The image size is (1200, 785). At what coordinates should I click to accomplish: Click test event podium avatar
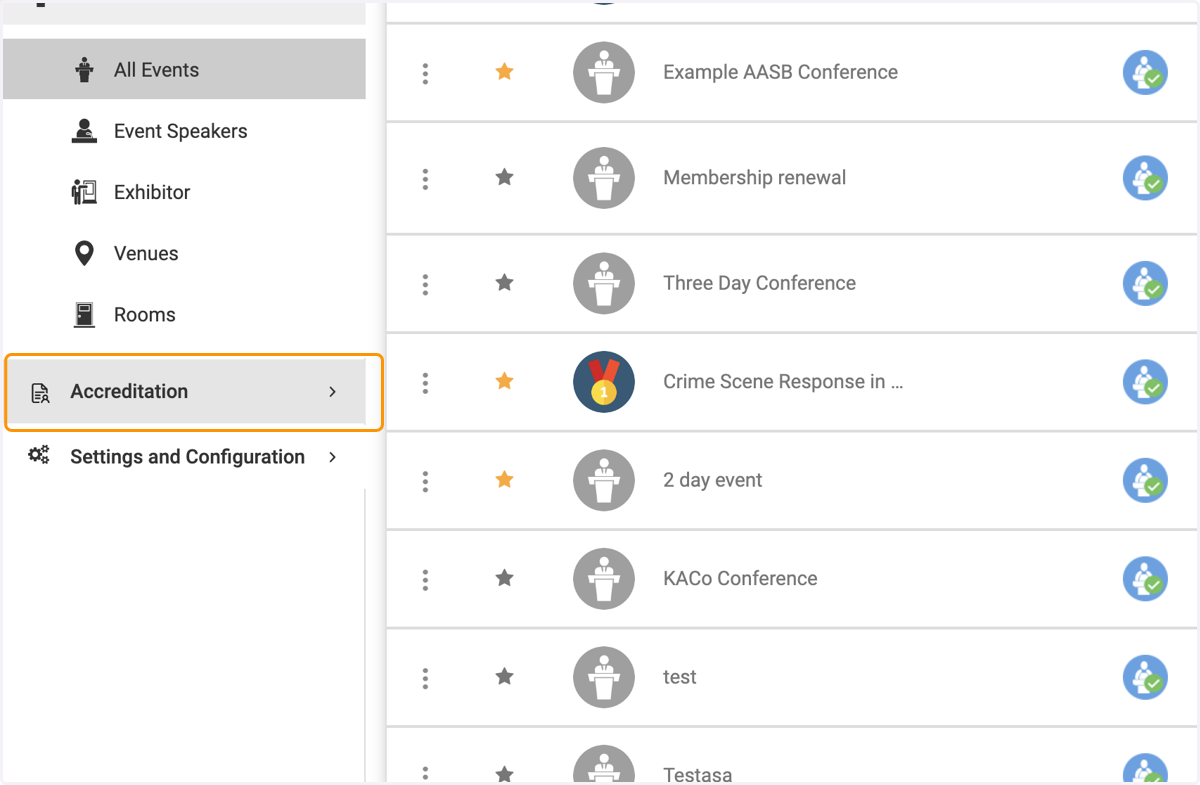coord(604,677)
